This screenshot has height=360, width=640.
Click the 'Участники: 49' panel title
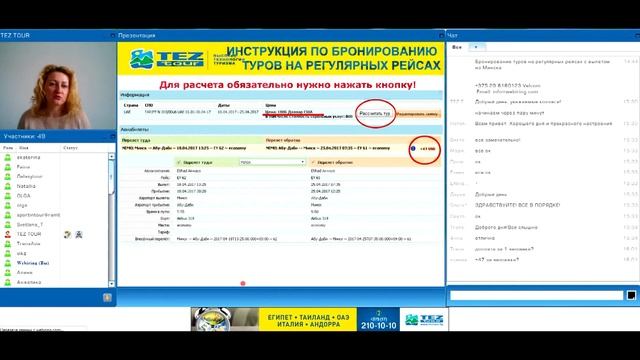[24, 136]
